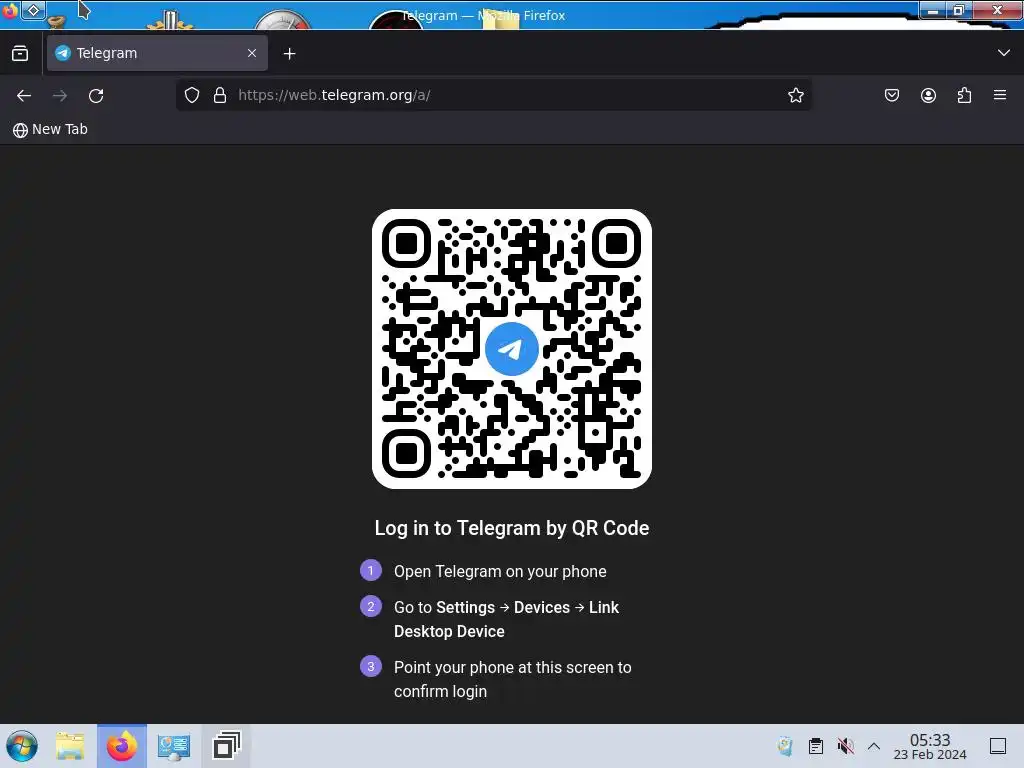This screenshot has width=1024, height=768.
Task: Open the extensions puzzle icon
Action: (x=964, y=95)
